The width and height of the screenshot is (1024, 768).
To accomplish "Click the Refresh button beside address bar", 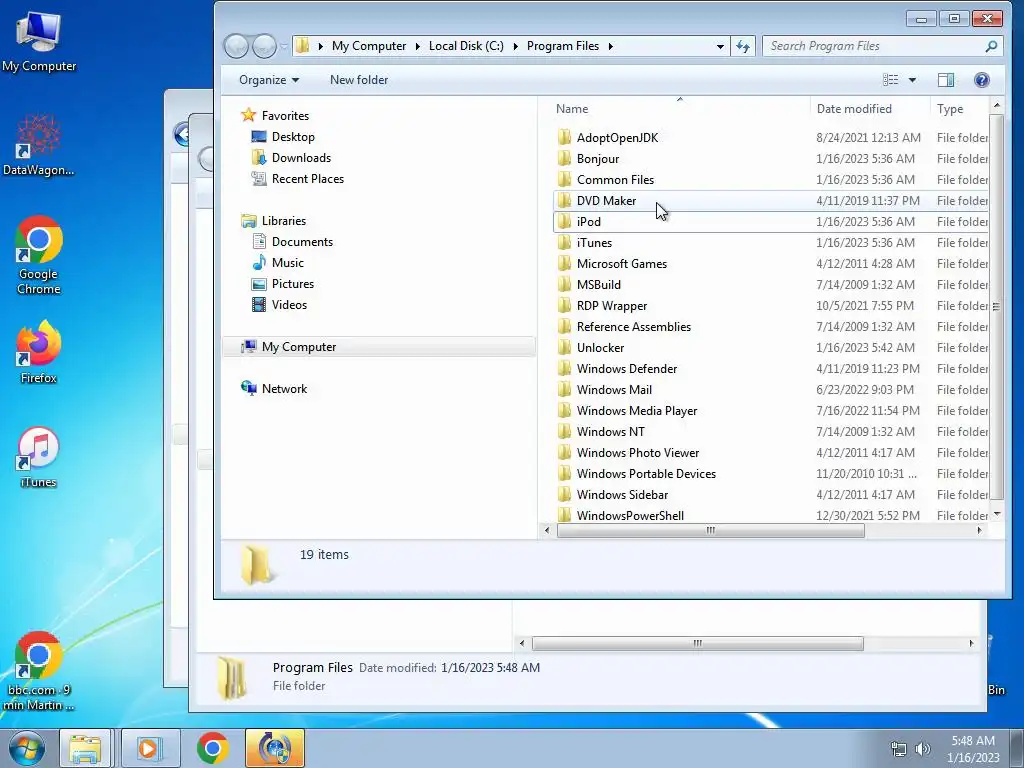I will [x=743, y=46].
